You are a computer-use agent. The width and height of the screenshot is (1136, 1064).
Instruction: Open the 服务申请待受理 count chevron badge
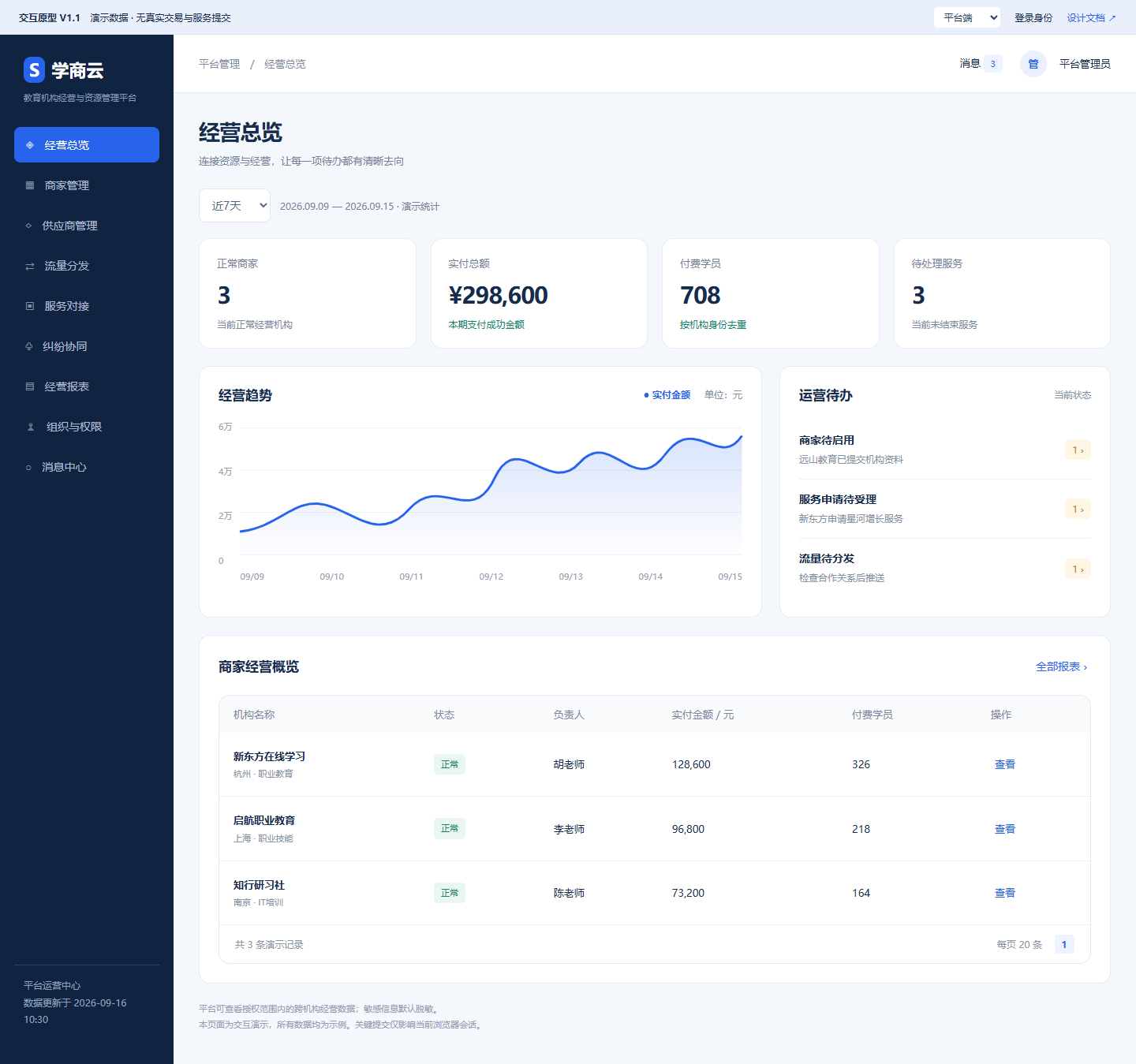tap(1078, 509)
